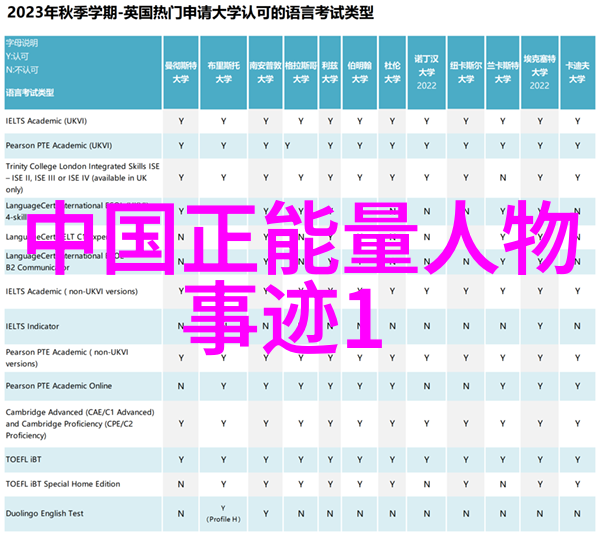Click the Y for Duolingo under 南安普敦大学
Screen dimensions: 600x536
click(x=266, y=513)
